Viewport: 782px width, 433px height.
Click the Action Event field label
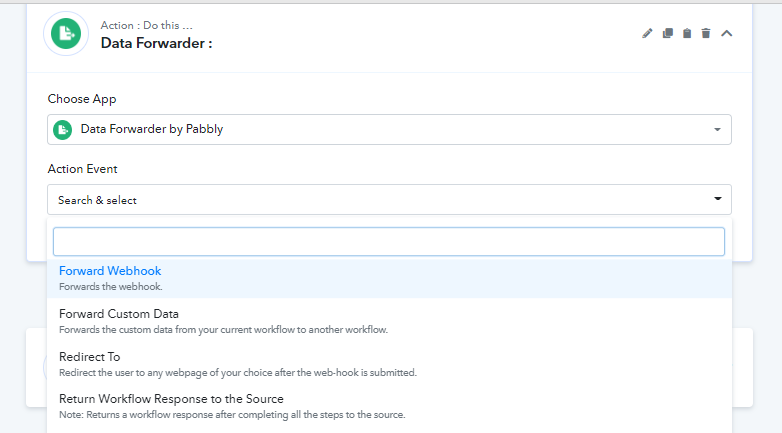(82, 169)
